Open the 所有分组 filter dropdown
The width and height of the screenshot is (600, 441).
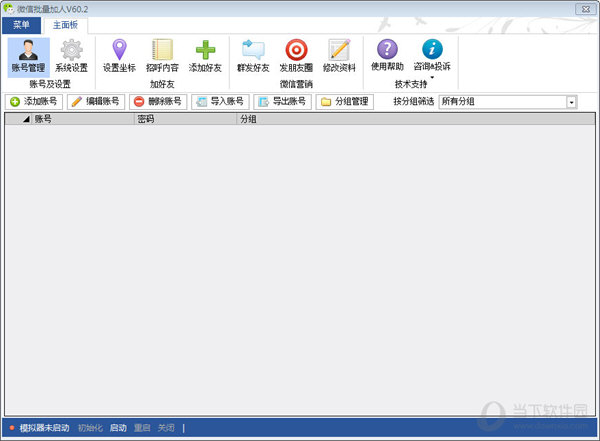pos(571,102)
